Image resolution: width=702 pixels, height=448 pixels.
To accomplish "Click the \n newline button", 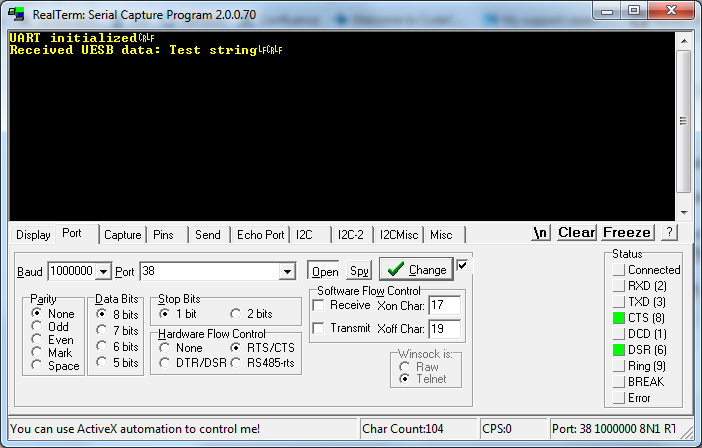I will (x=541, y=233).
